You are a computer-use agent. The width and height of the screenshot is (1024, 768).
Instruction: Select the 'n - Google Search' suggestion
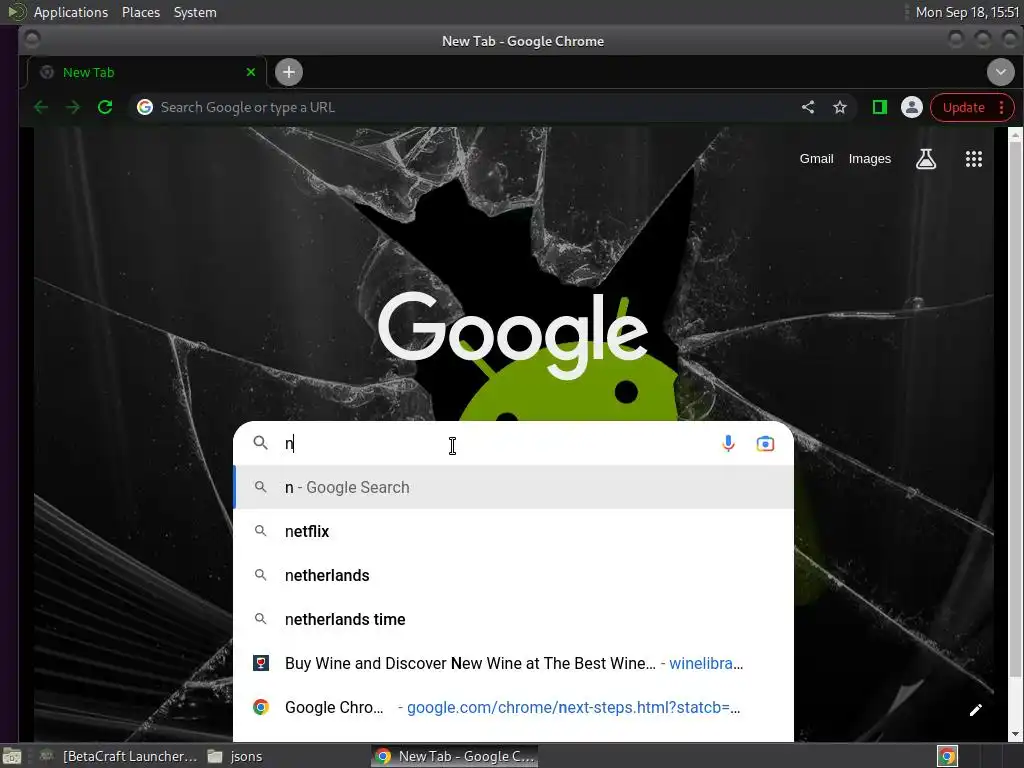(x=514, y=487)
